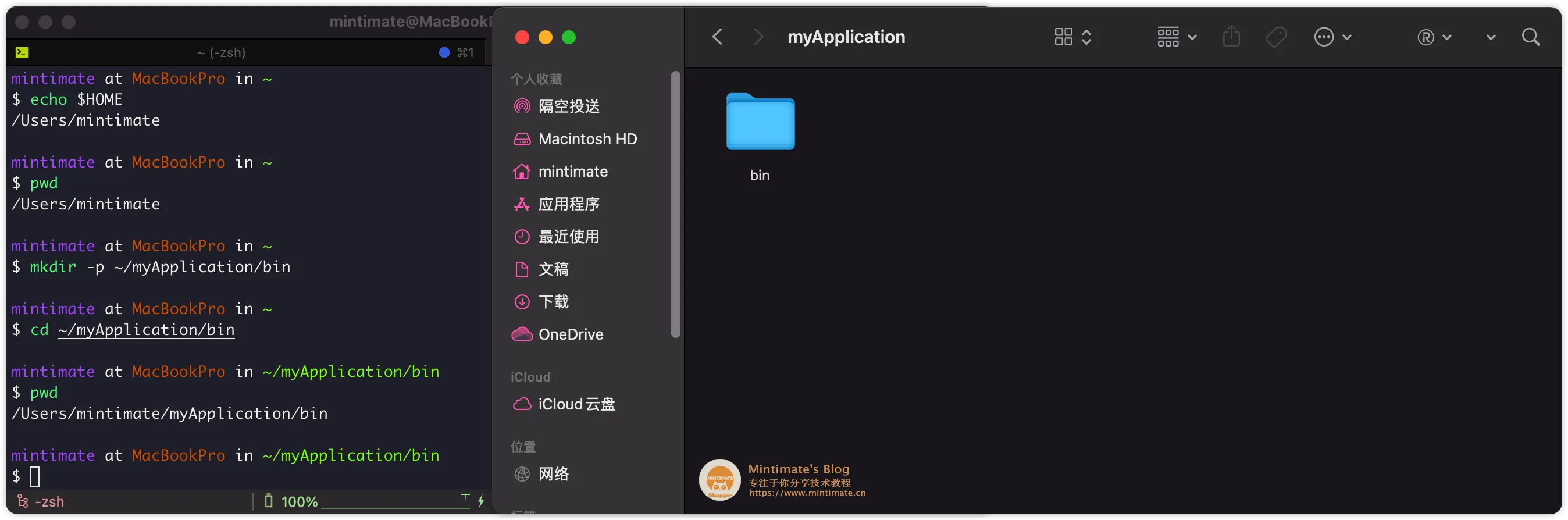Click the Network globe icon
Viewport: 1568px width, 520px height.
[x=522, y=473]
